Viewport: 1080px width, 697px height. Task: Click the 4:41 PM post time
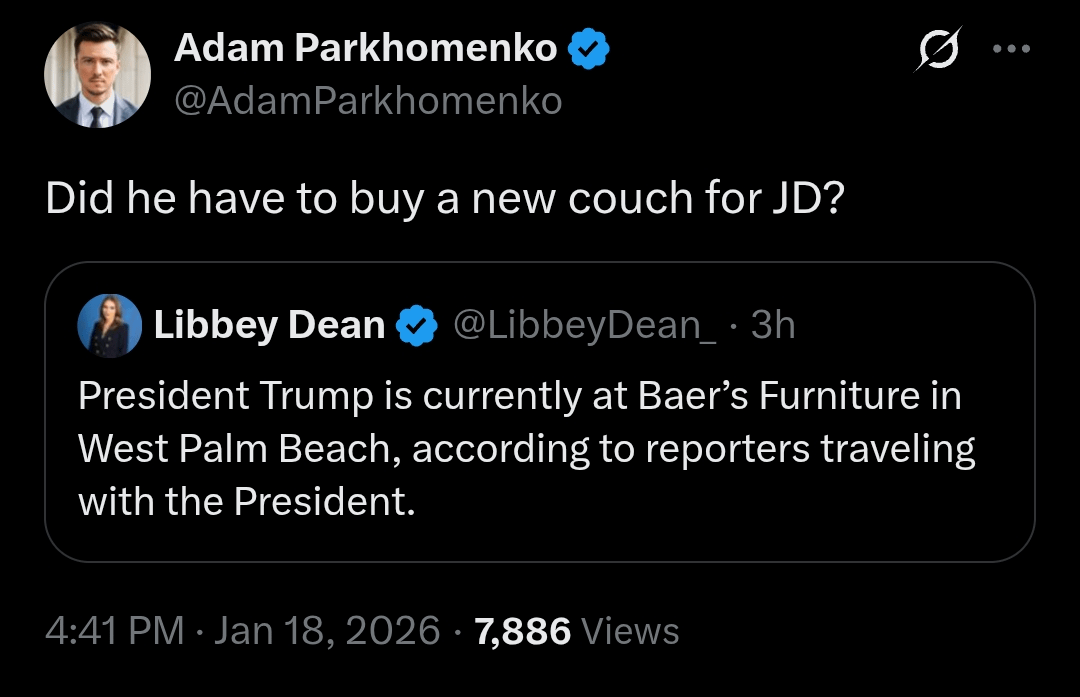pos(115,631)
